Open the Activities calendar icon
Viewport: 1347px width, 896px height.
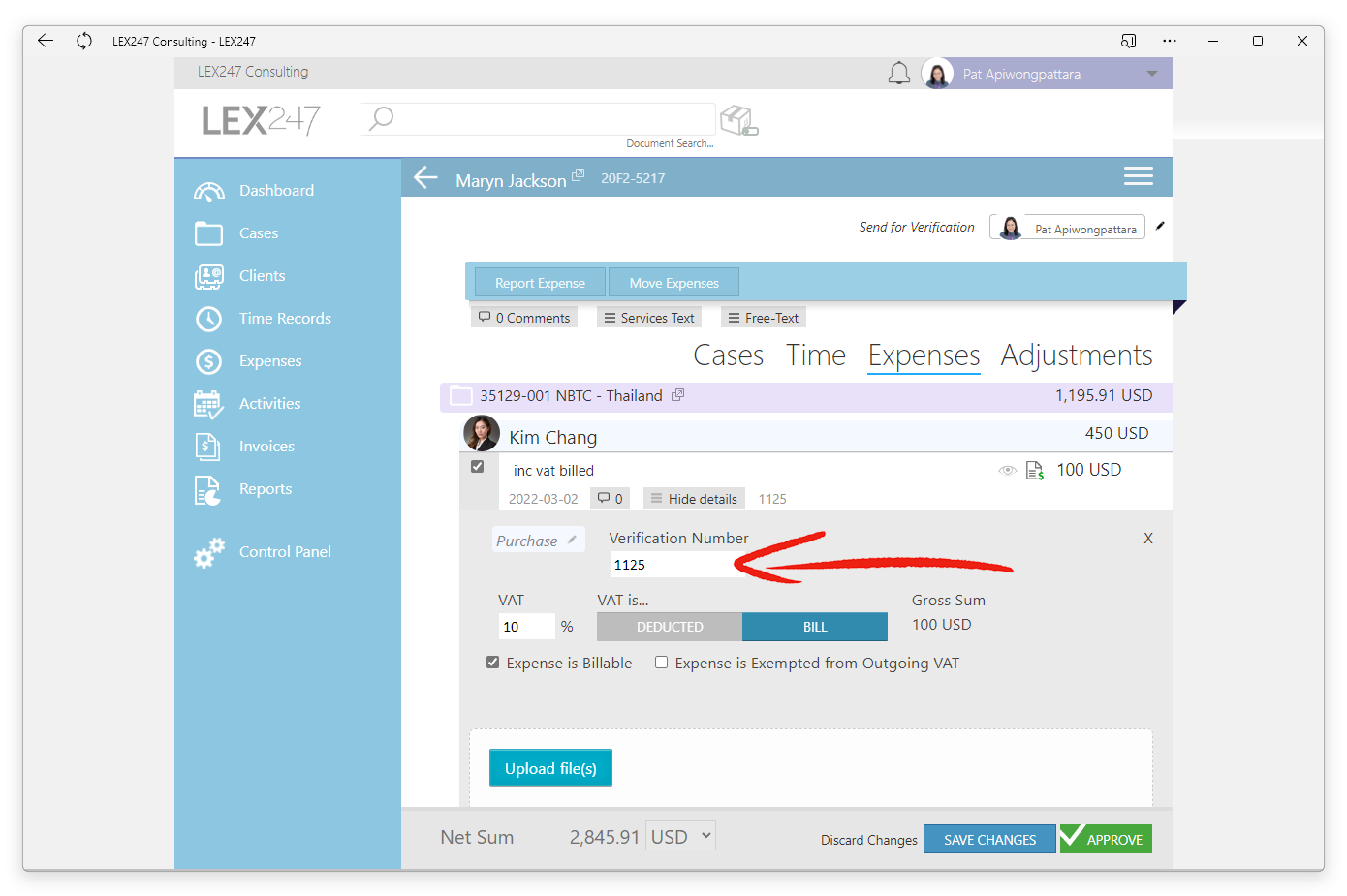(208, 404)
